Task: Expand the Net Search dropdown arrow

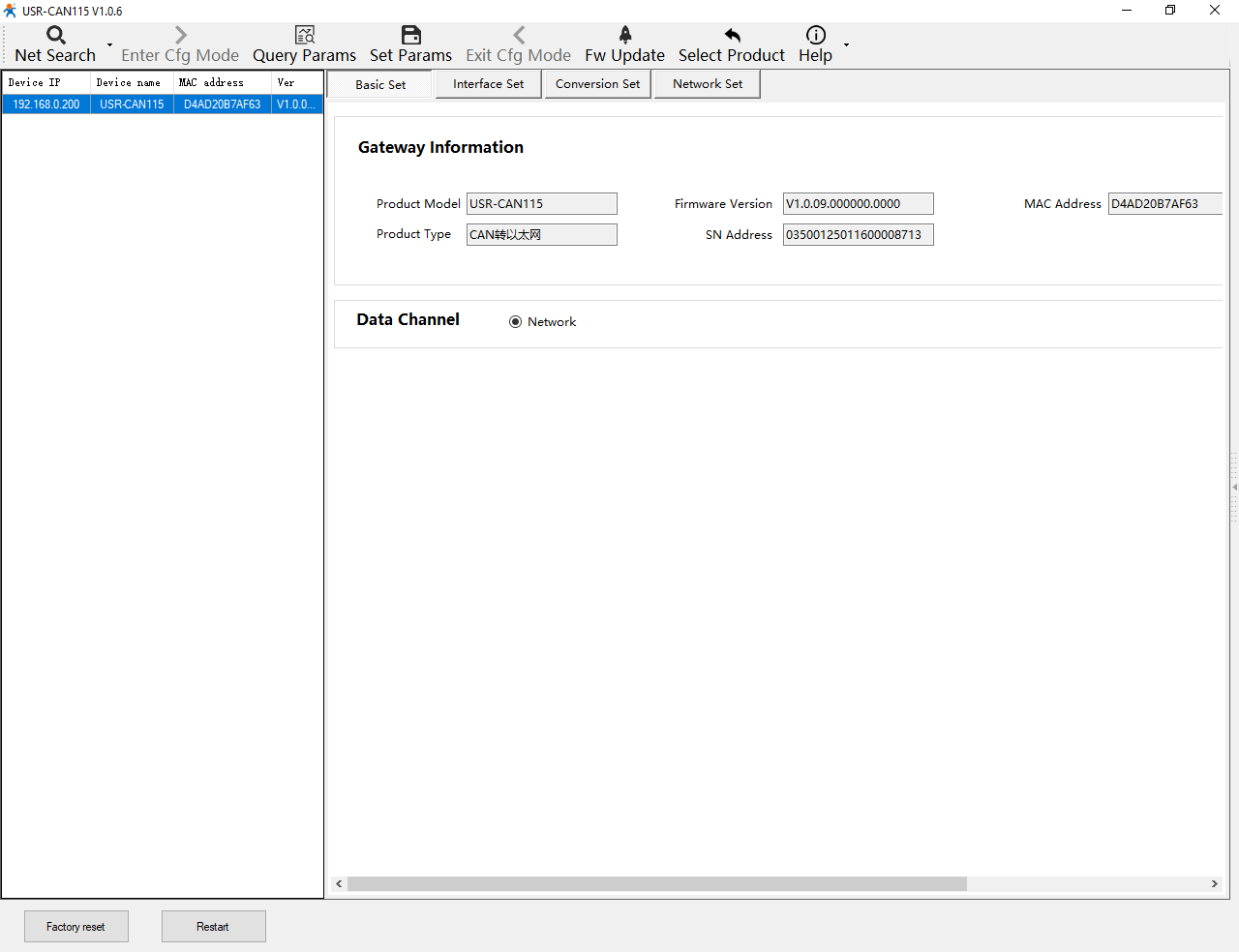Action: click(x=109, y=45)
